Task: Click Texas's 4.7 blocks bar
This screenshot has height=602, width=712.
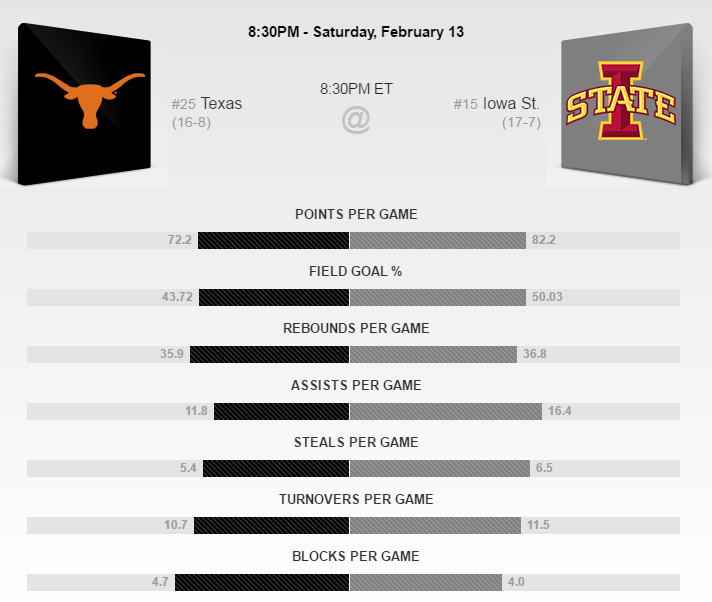Action: [262, 582]
